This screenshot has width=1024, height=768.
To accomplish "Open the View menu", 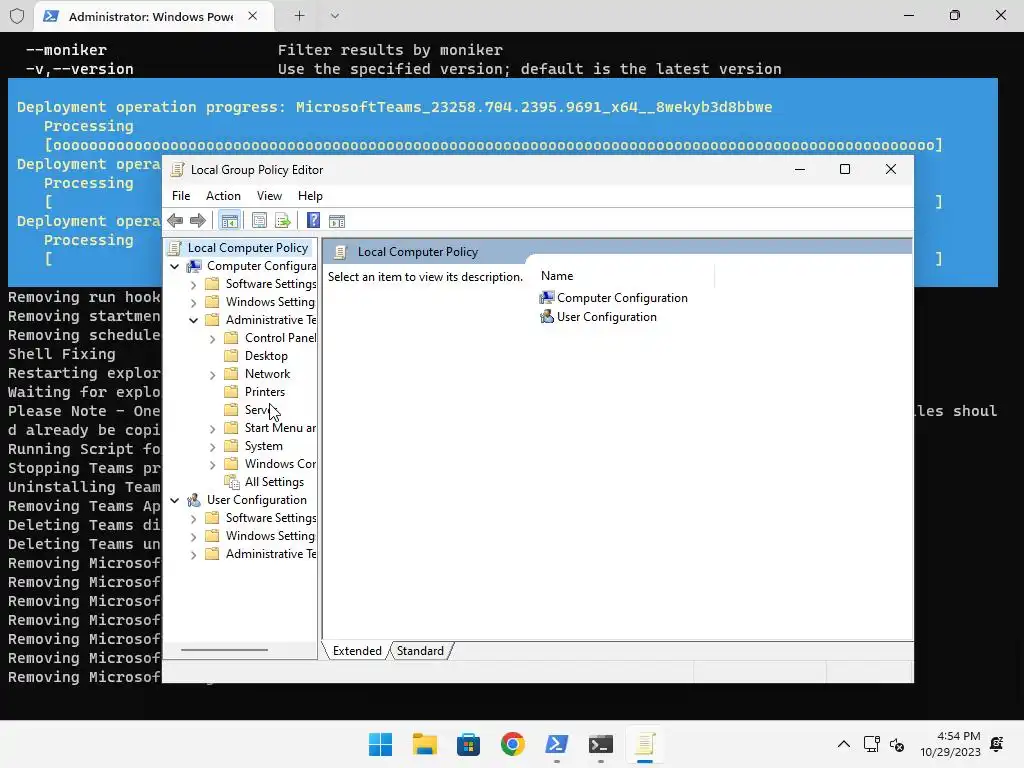I will coord(269,196).
